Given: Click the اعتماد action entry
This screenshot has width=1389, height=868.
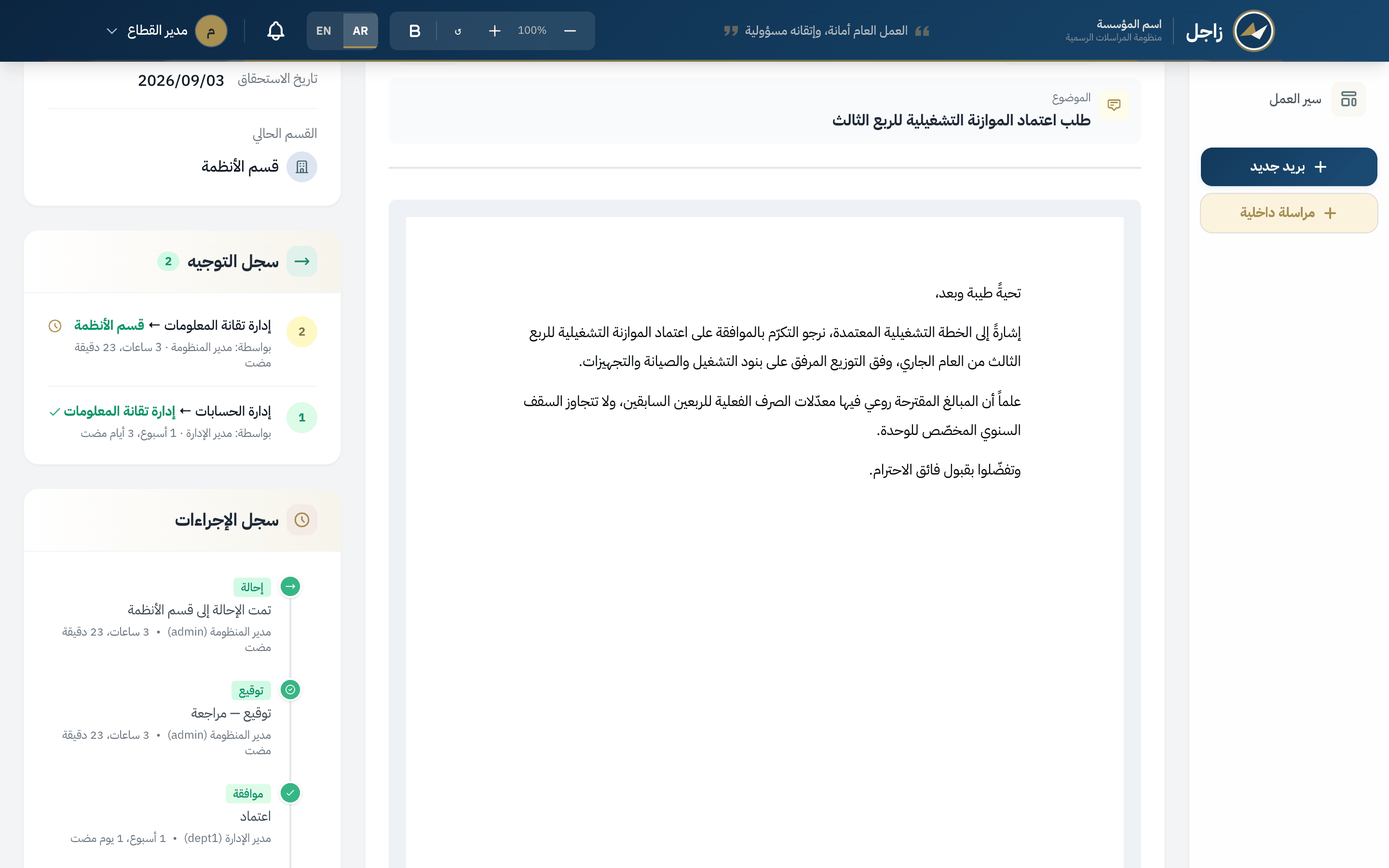Looking at the screenshot, I should coord(256,816).
